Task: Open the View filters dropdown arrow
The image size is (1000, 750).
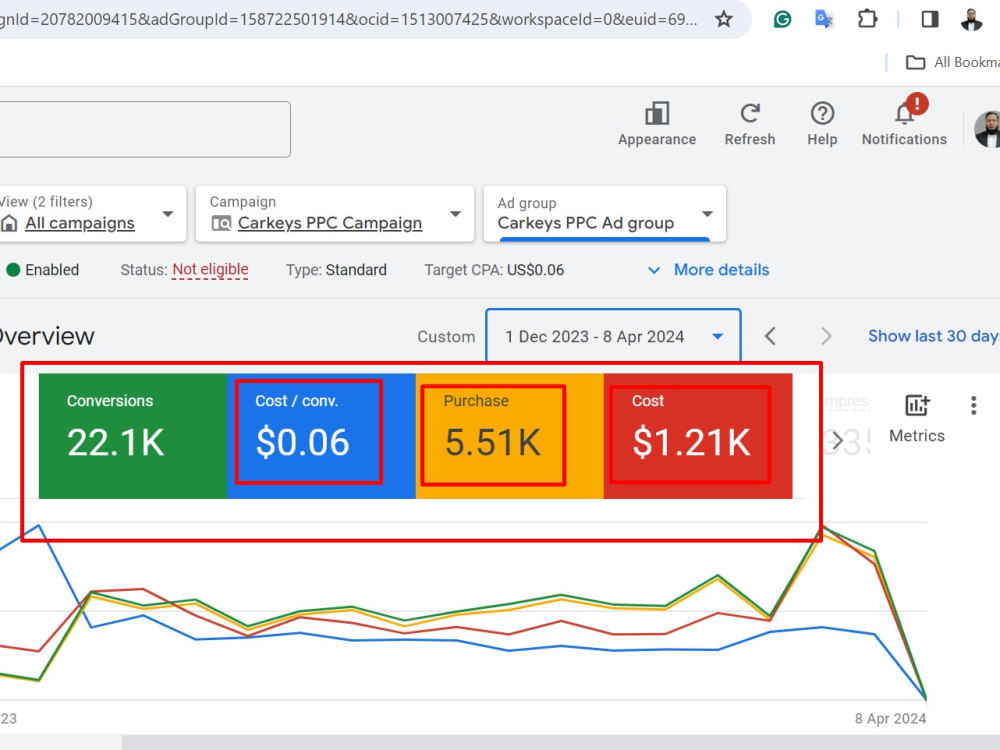Action: 168,214
